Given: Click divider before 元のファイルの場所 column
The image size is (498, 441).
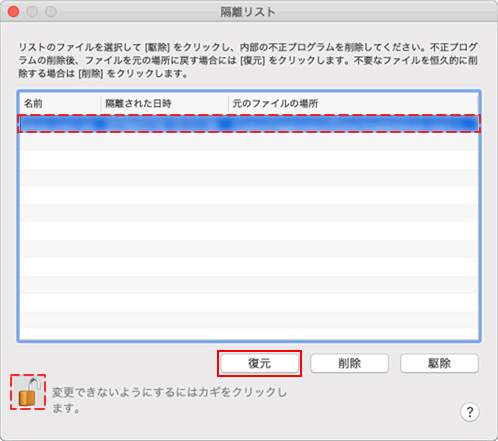Looking at the screenshot, I should point(228,104).
